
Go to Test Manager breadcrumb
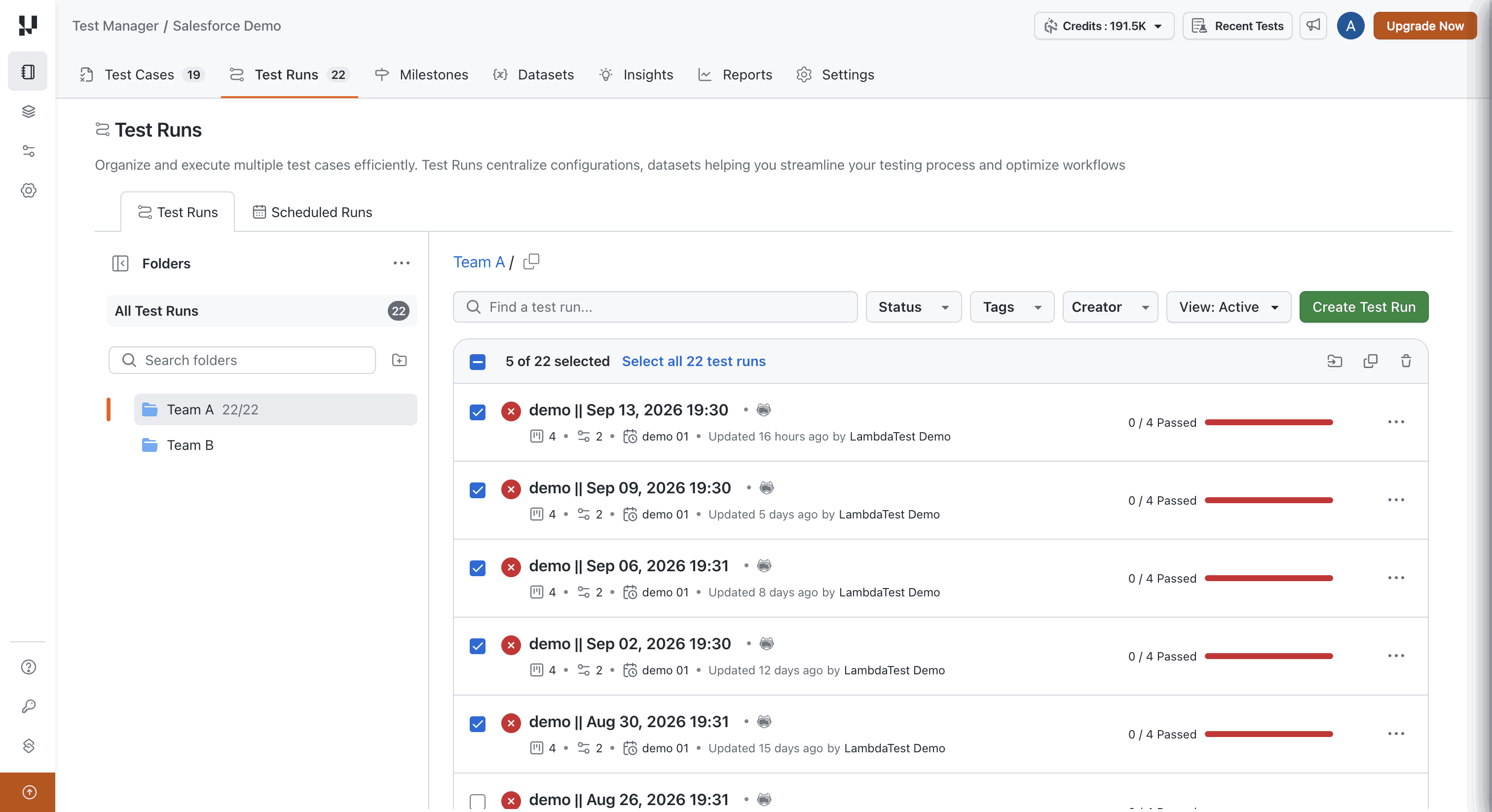tap(114, 26)
